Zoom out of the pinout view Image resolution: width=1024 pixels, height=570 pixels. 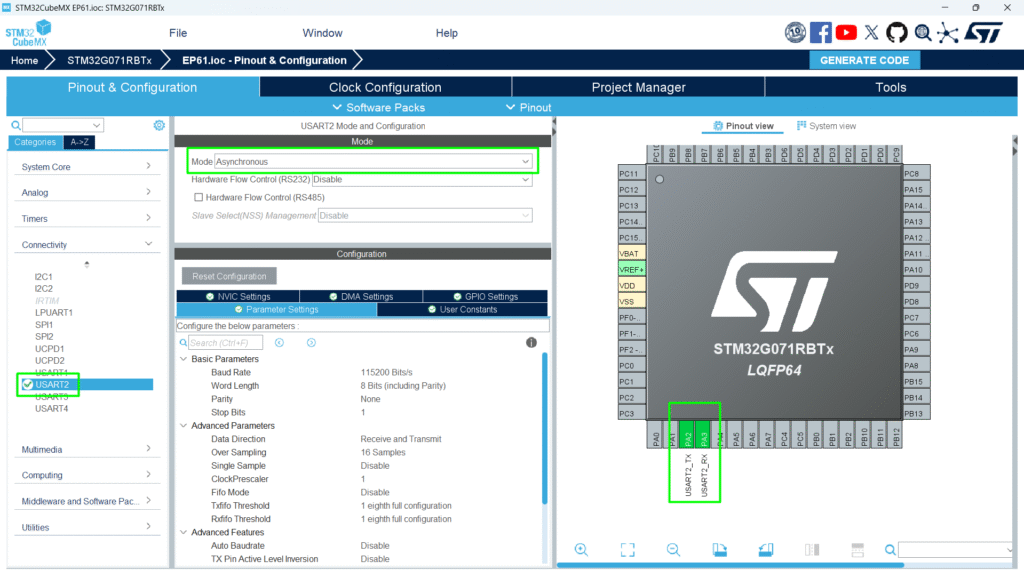673,549
